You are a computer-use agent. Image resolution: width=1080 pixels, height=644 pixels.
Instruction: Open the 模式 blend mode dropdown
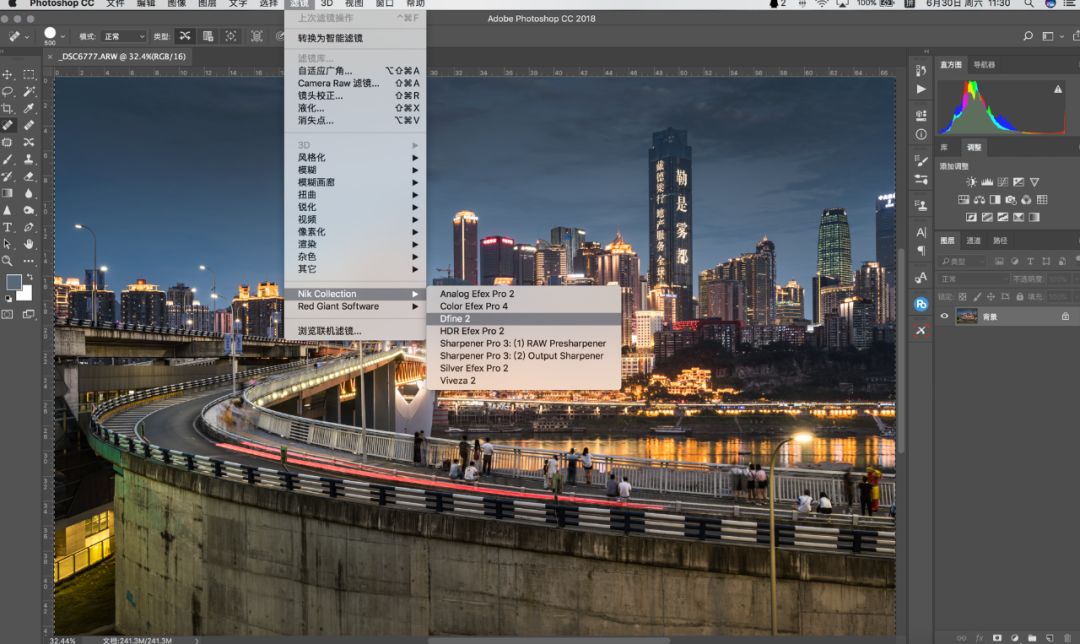click(123, 36)
